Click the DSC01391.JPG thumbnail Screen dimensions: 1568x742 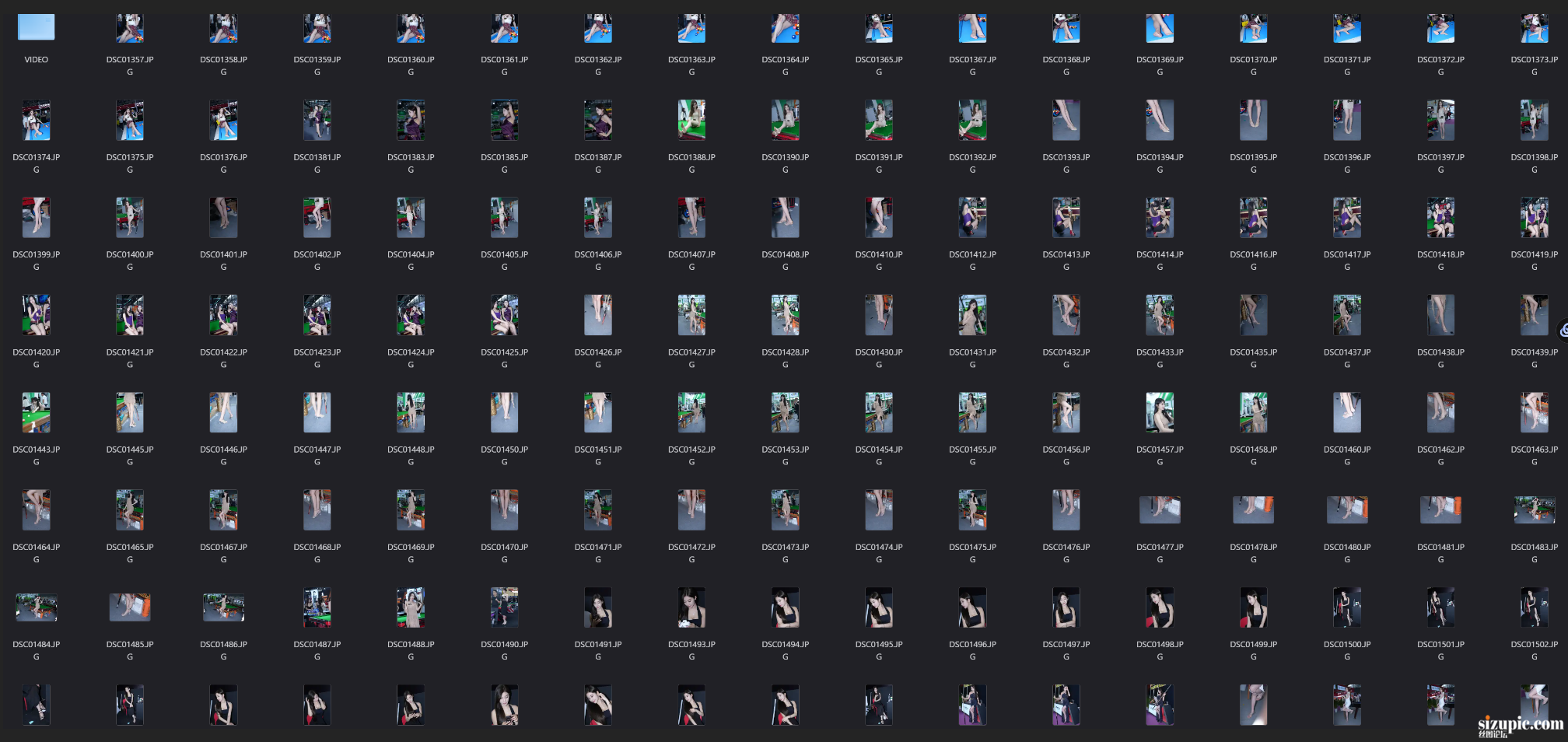click(879, 120)
